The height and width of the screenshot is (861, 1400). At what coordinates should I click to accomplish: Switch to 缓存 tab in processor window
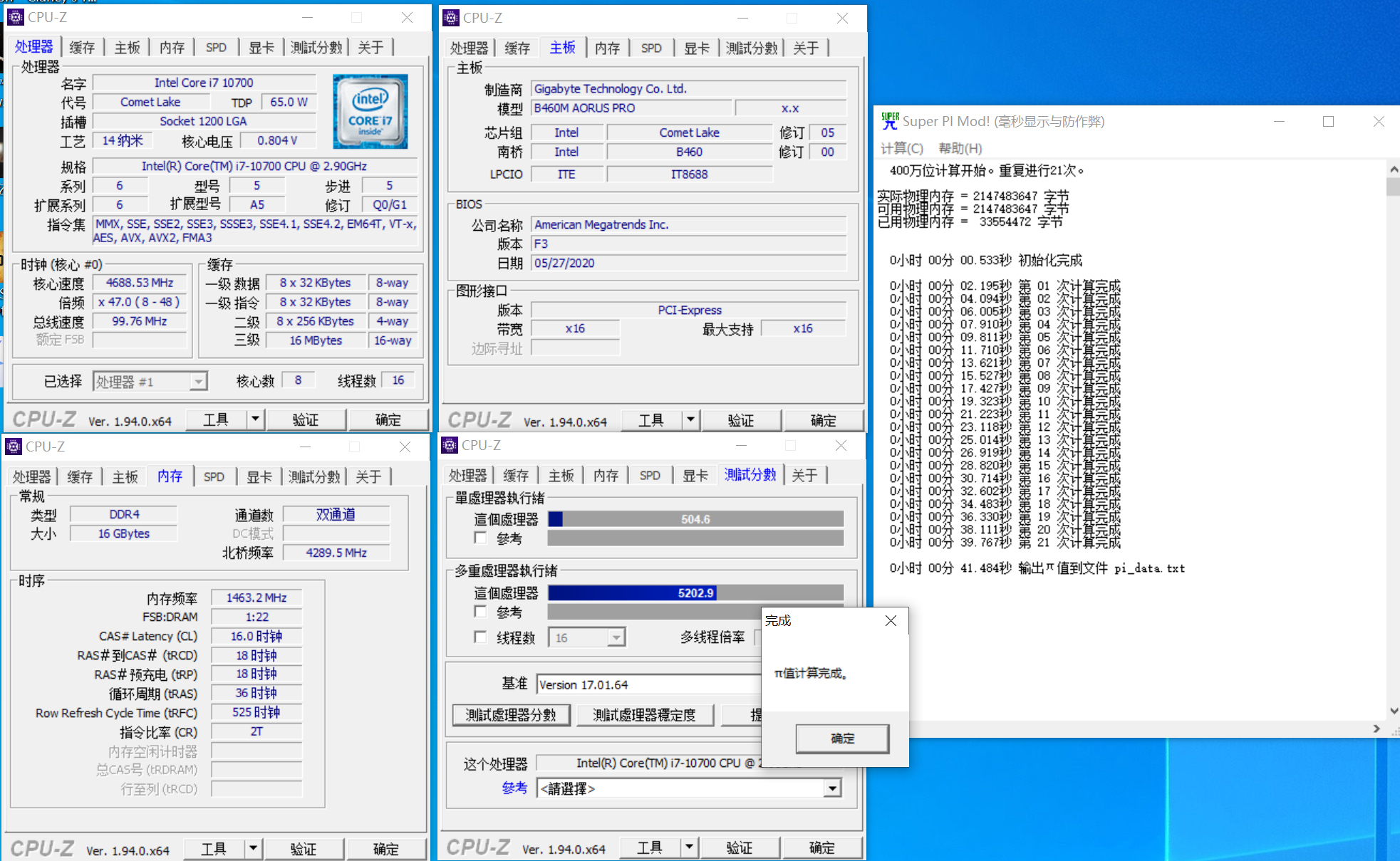pyautogui.click(x=82, y=47)
